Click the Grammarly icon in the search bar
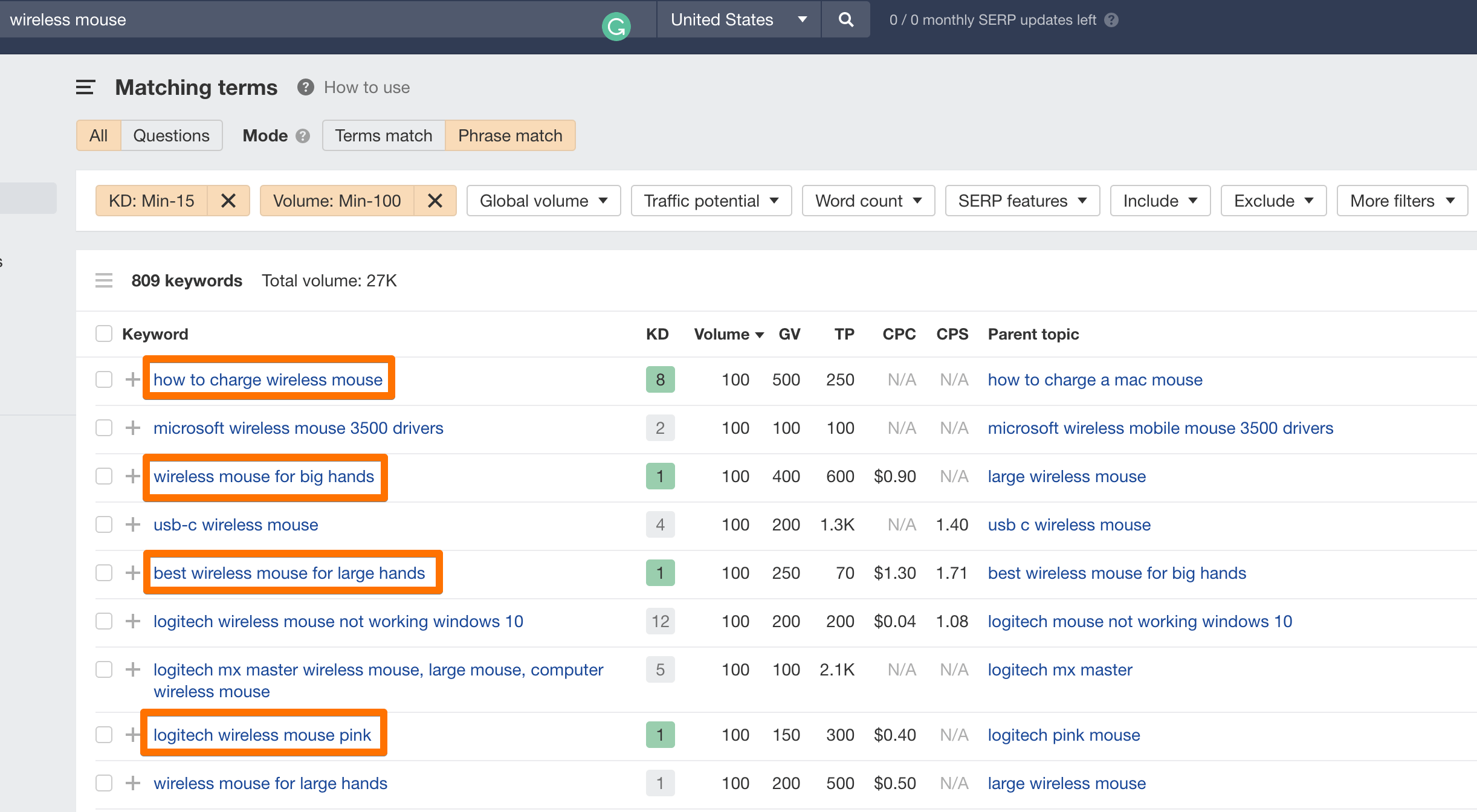1477x812 pixels. 616,25
